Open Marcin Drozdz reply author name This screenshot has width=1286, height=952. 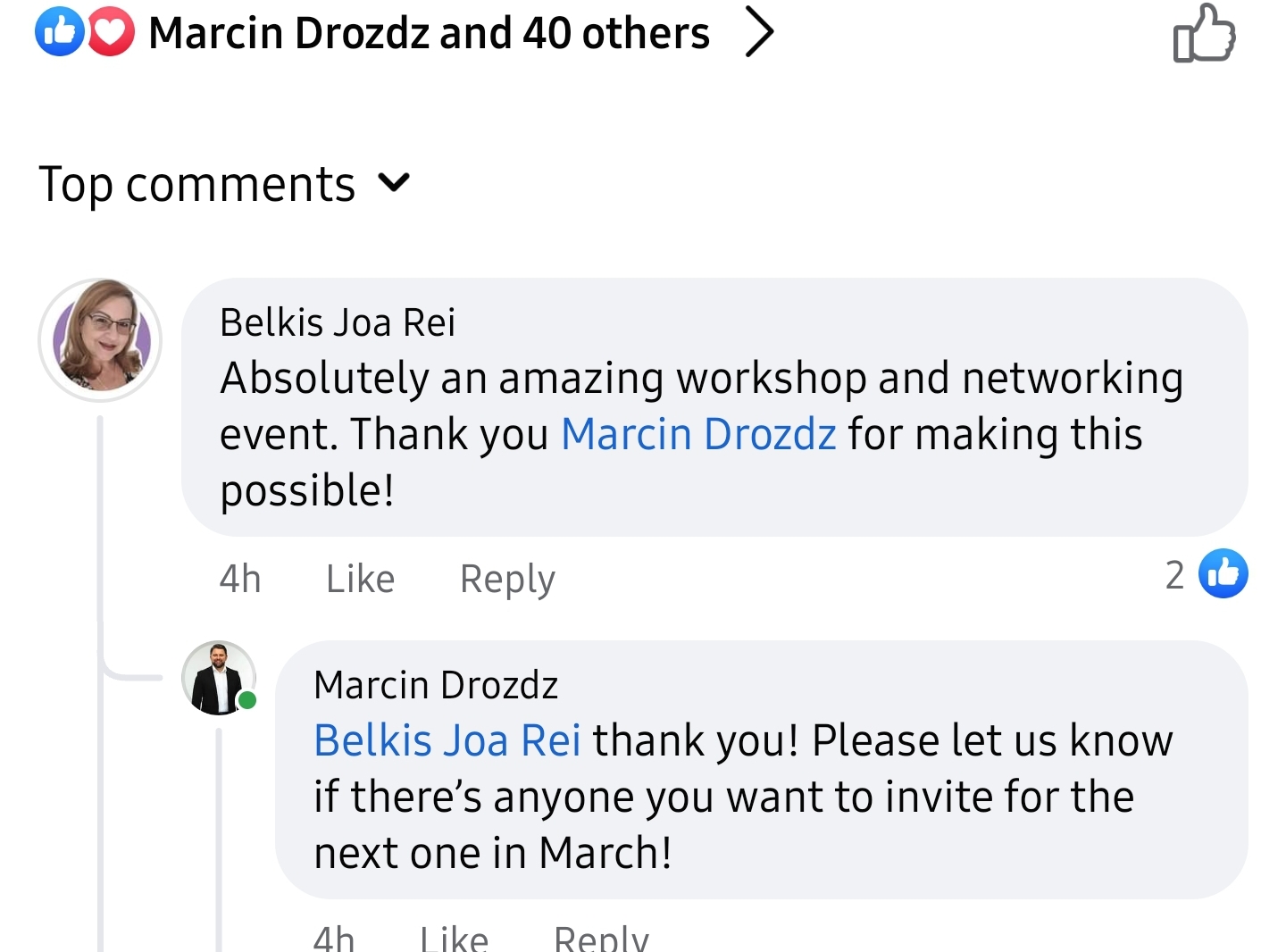(436, 685)
